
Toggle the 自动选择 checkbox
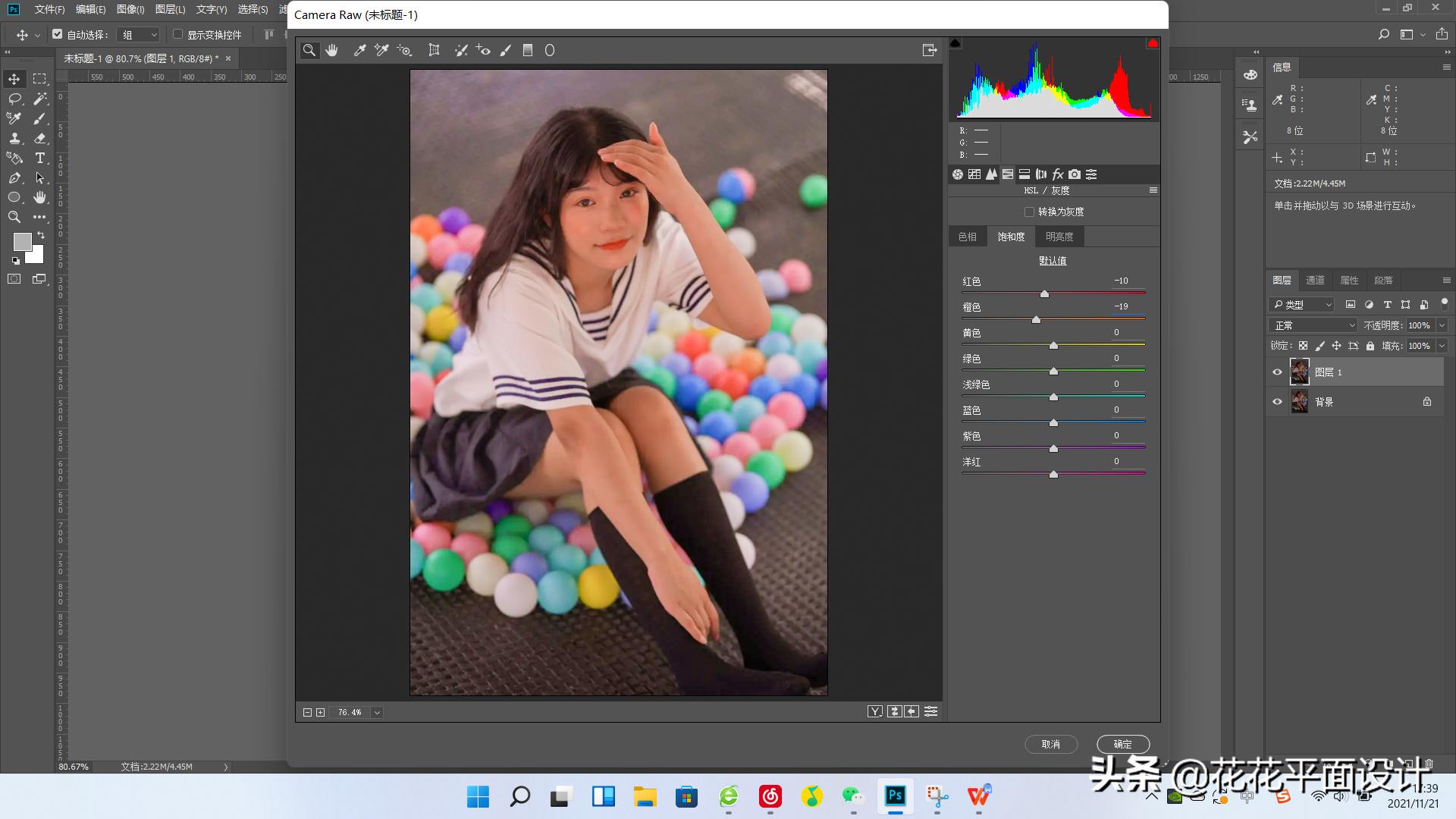coord(57,34)
